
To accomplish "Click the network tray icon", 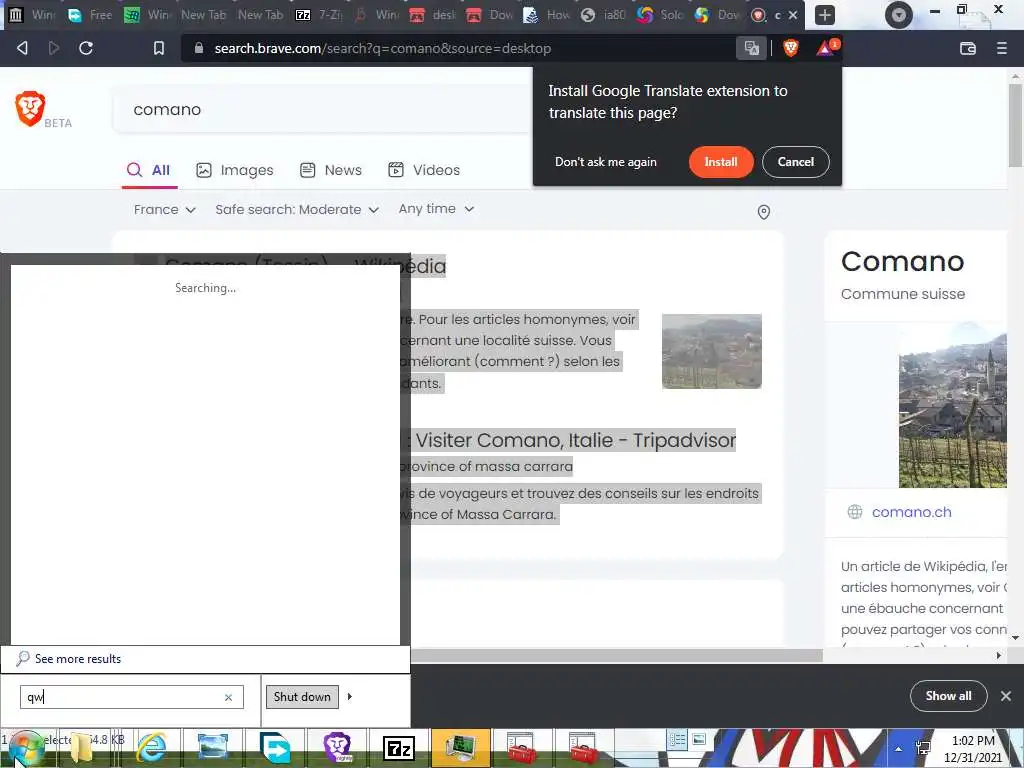I will pos(923,749).
